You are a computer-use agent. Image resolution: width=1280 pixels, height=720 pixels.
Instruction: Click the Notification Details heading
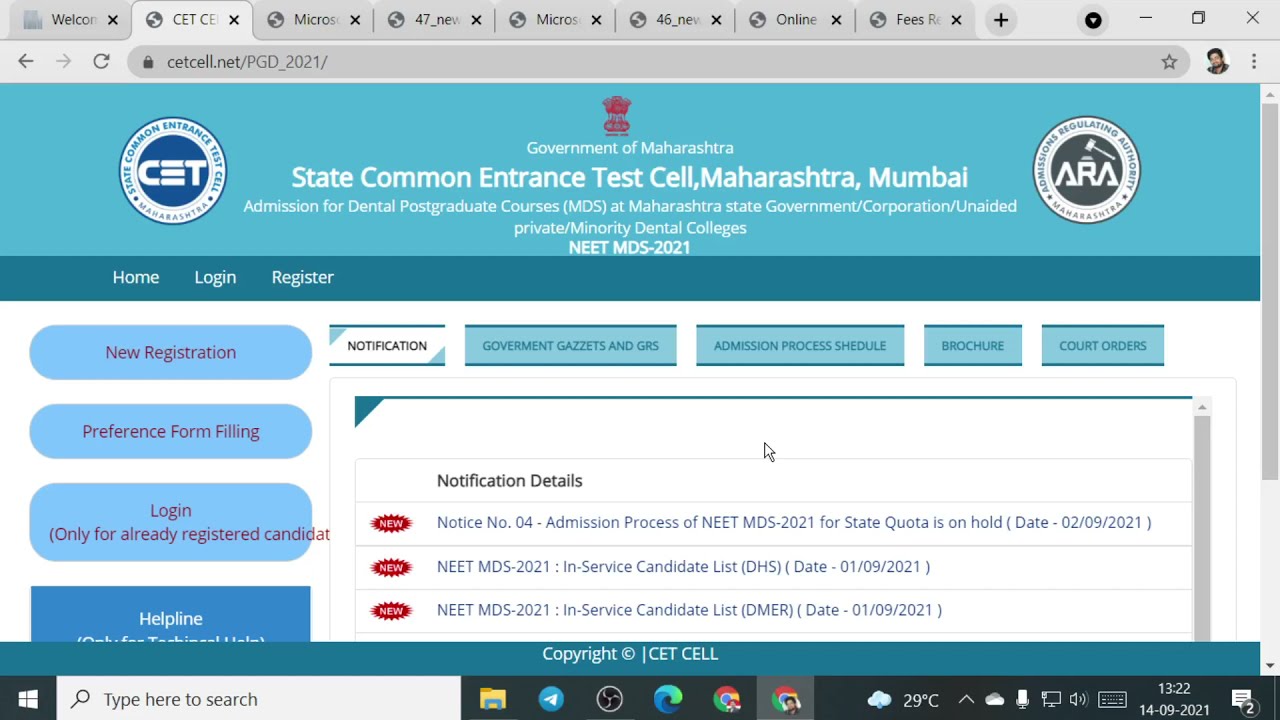pos(509,481)
